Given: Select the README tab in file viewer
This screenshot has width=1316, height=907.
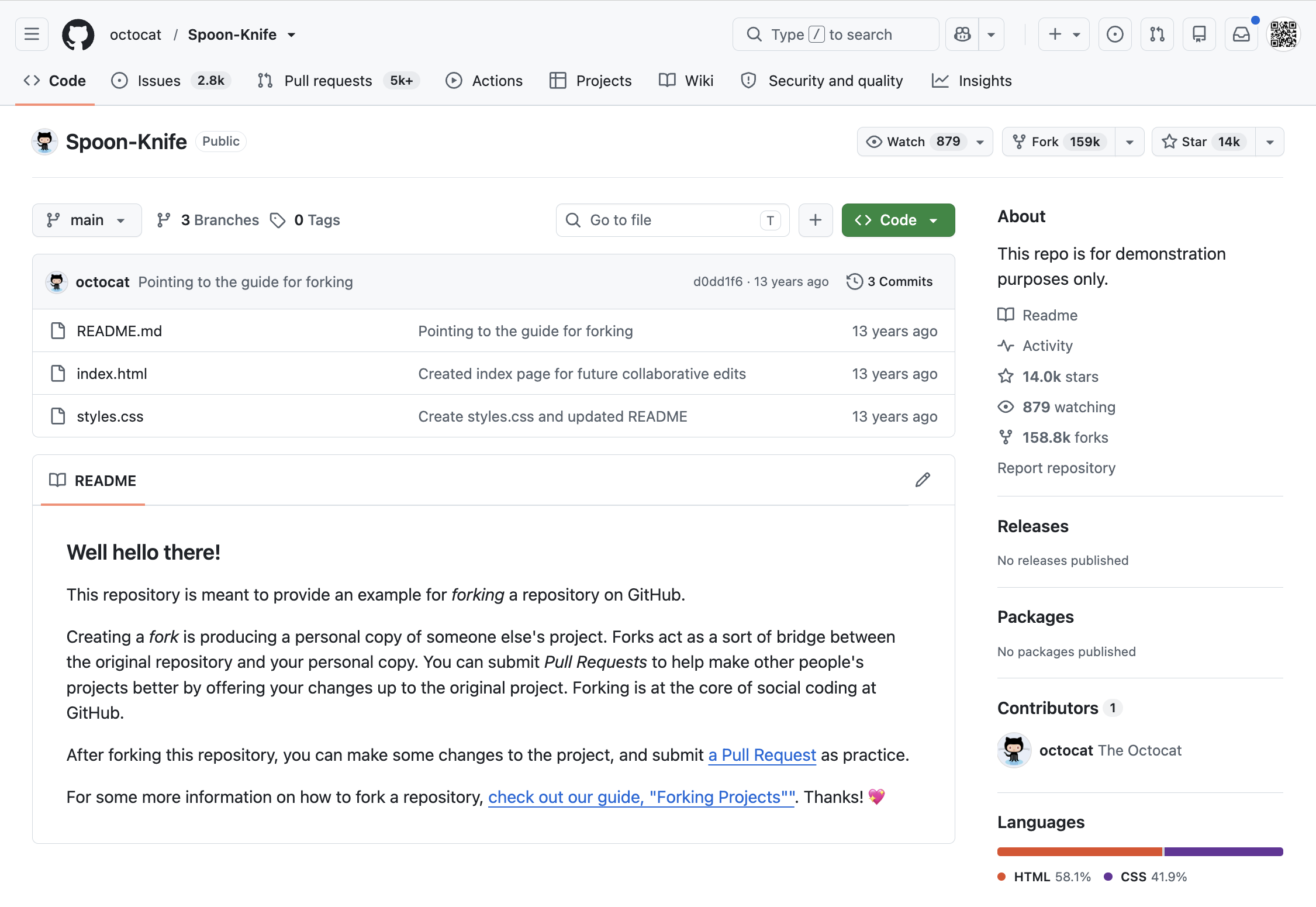Looking at the screenshot, I should (x=93, y=480).
